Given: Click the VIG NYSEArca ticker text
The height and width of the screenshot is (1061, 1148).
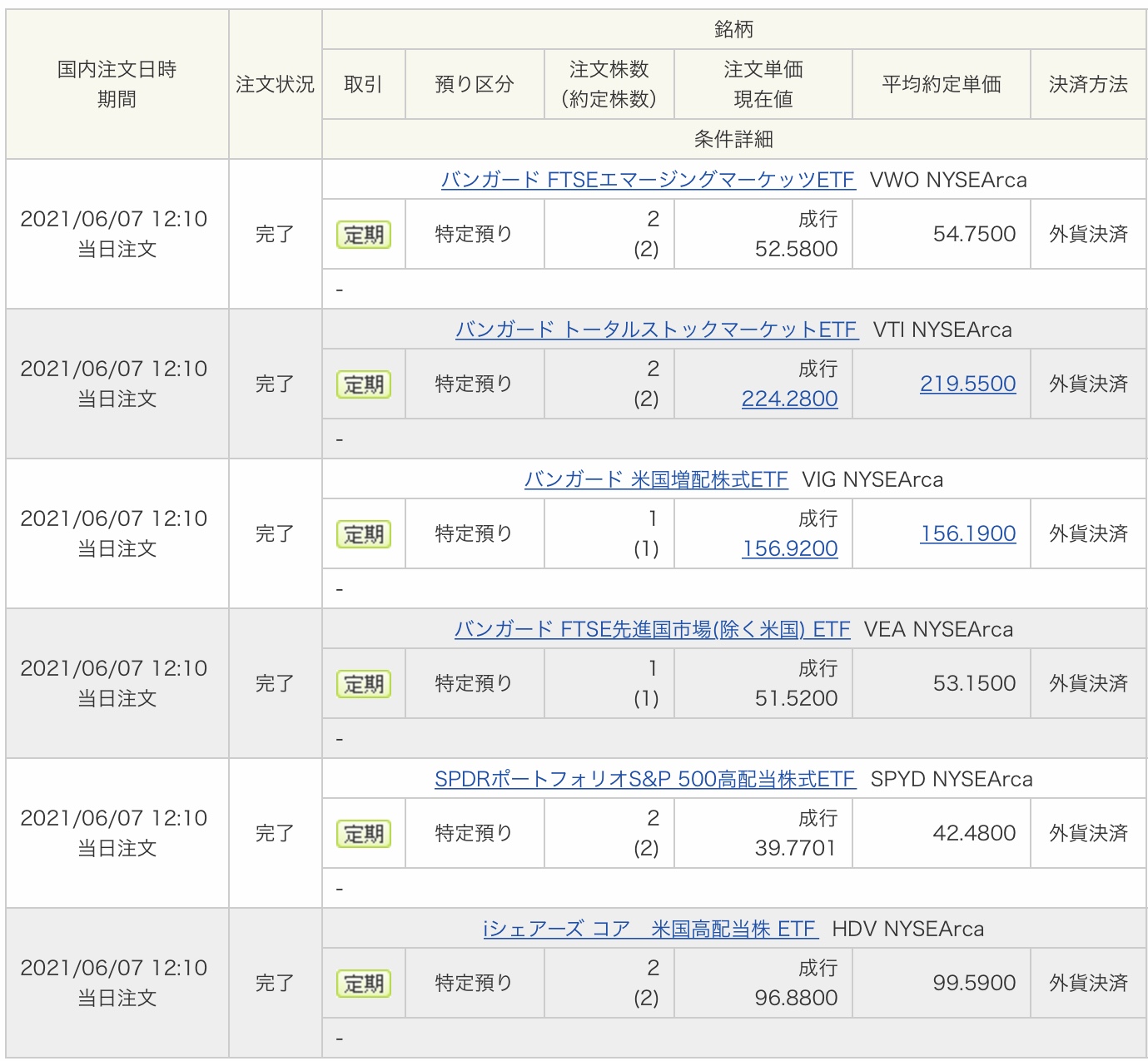Looking at the screenshot, I should pos(872,479).
